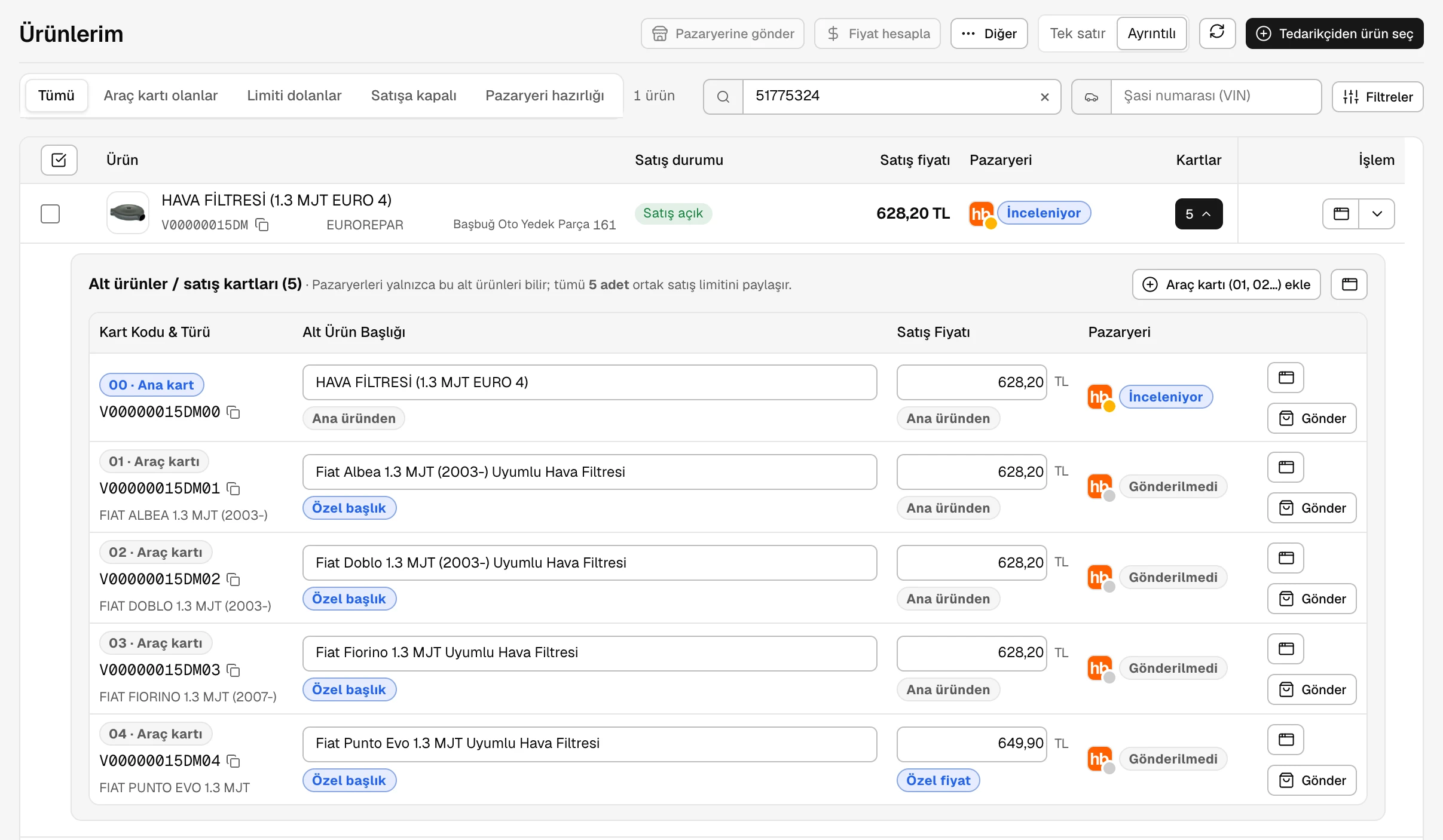
Task: Open window icon next to Araç kartı ekle
Action: click(x=1349, y=284)
